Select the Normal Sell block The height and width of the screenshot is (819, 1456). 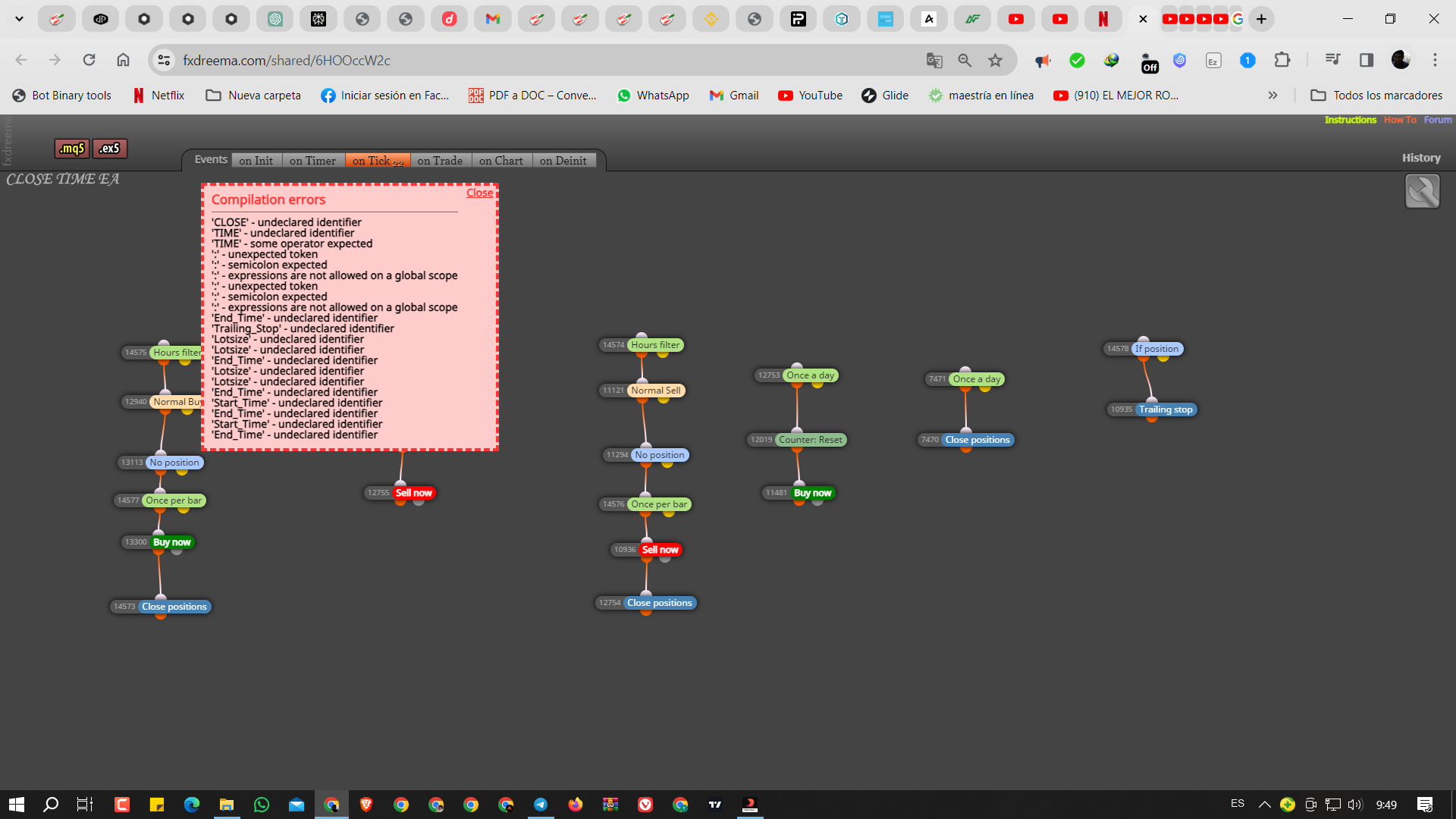point(656,391)
